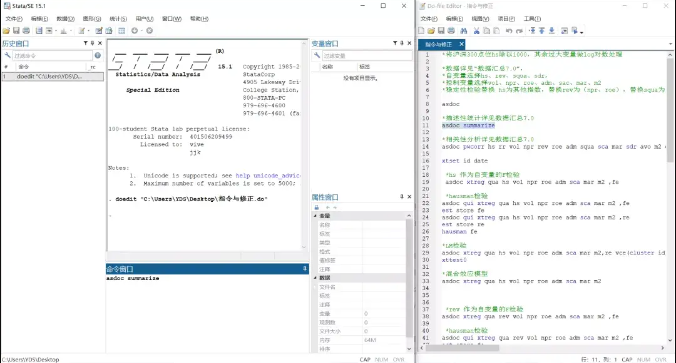Click the filter funnel icon in history window header
Image resolution: width=676 pixels, height=363 pixels.
(x=85, y=43)
